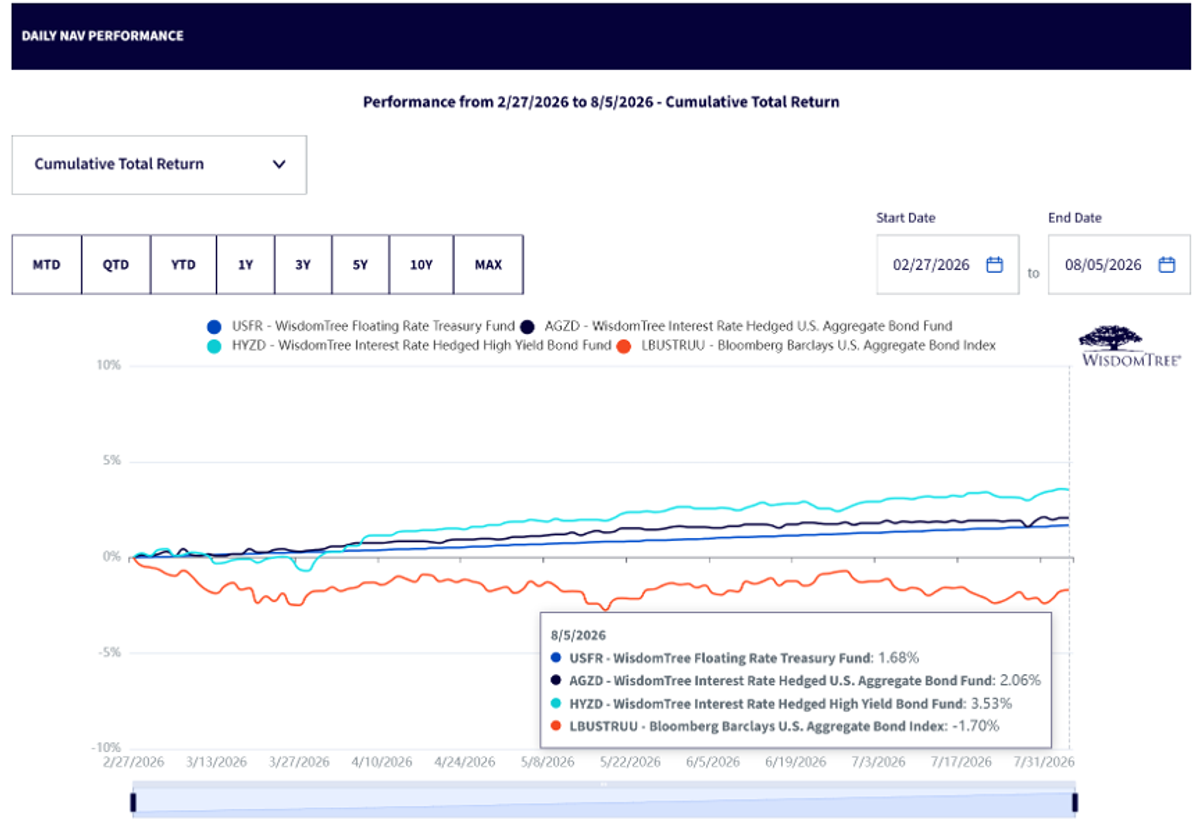The image size is (1200, 821).
Task: Click tooltip USFR value 1.68%
Action: [897, 658]
